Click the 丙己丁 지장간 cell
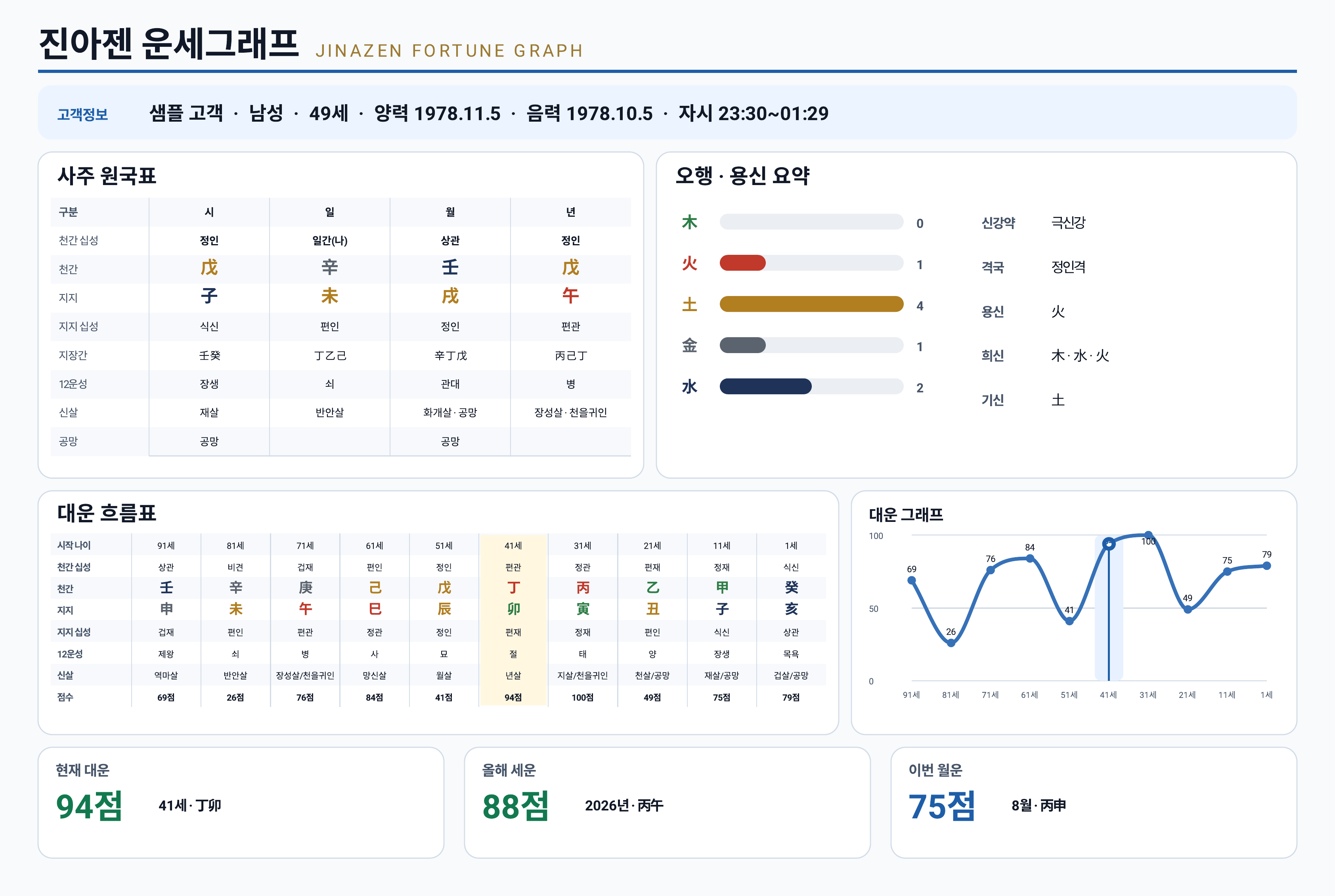The image size is (1335, 896). (x=570, y=355)
